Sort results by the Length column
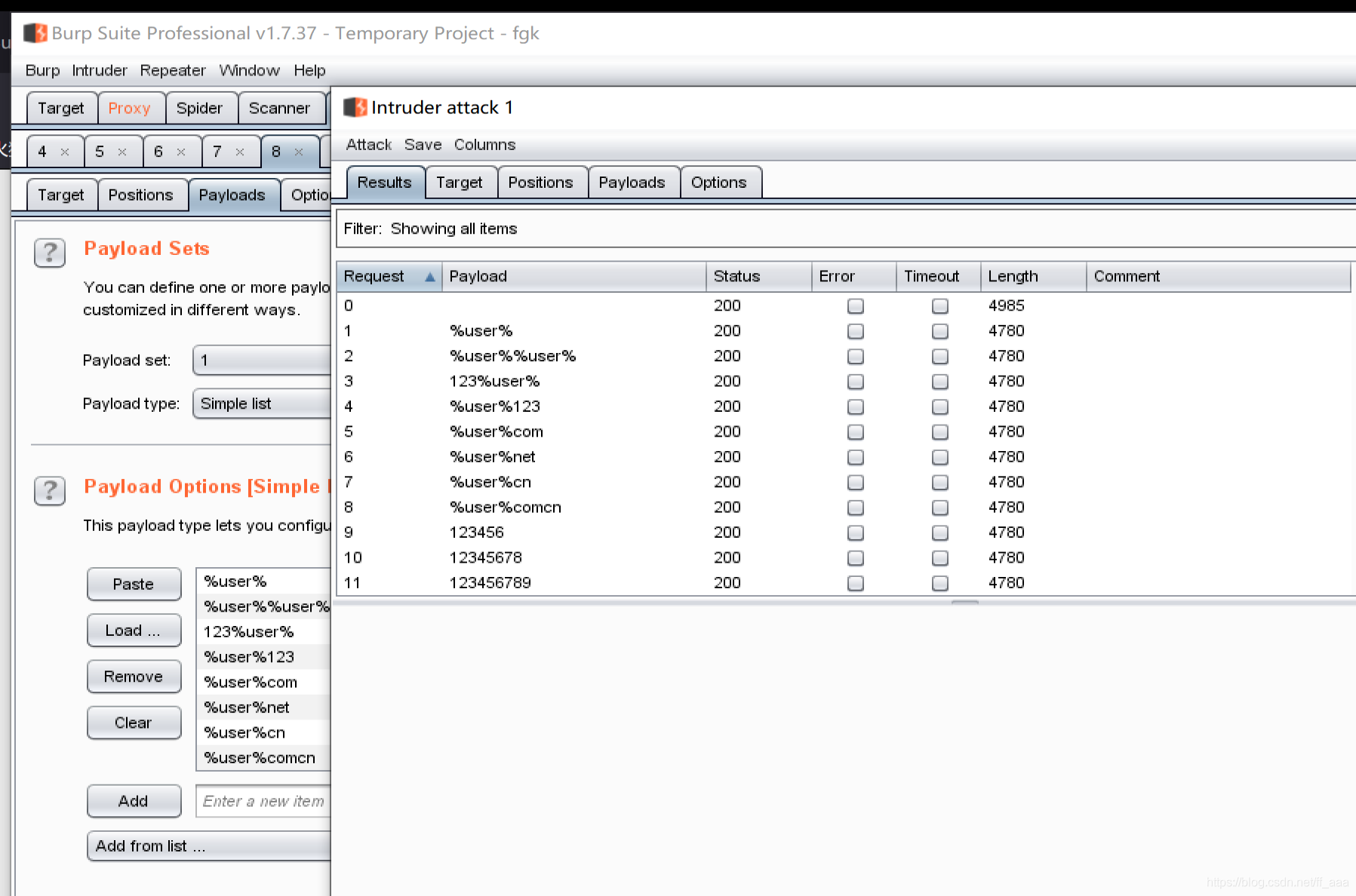1356x896 pixels. coord(1033,277)
